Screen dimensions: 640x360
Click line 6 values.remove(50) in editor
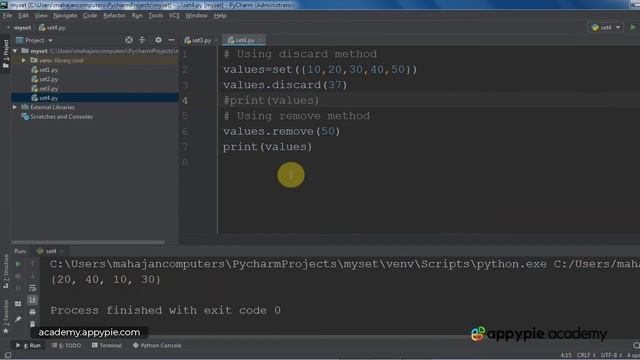click(x=281, y=131)
